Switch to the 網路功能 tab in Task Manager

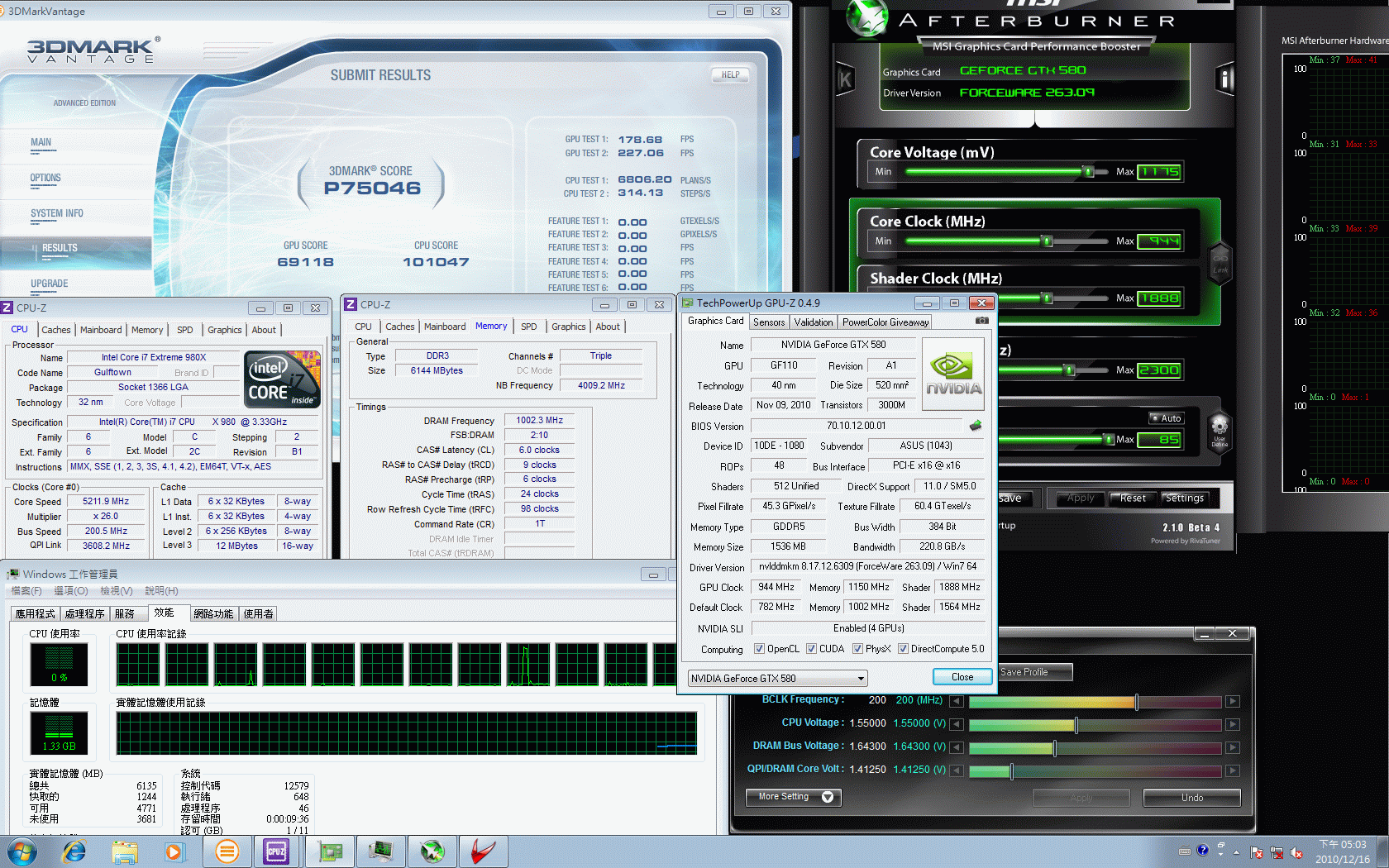tap(214, 614)
